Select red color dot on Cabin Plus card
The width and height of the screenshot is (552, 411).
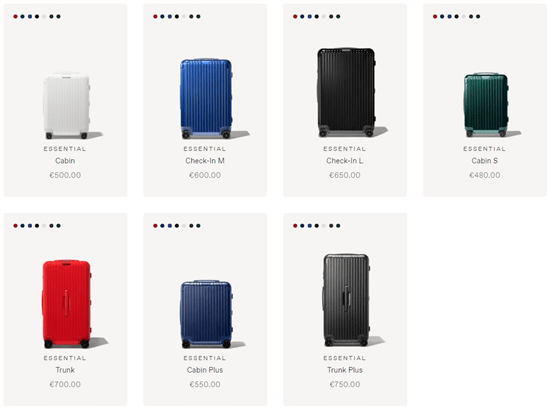tap(155, 226)
